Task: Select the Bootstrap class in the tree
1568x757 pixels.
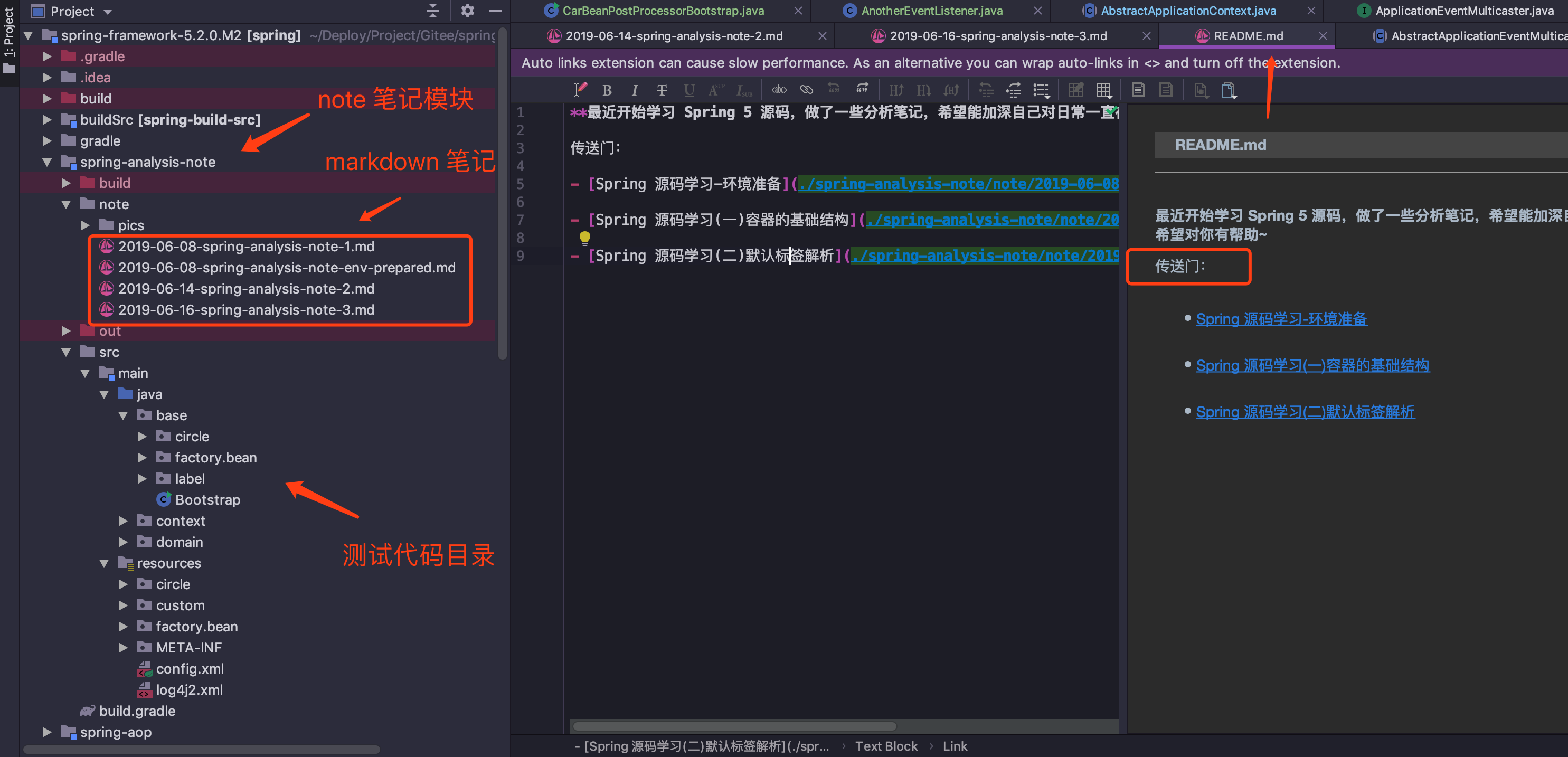Action: click(207, 499)
